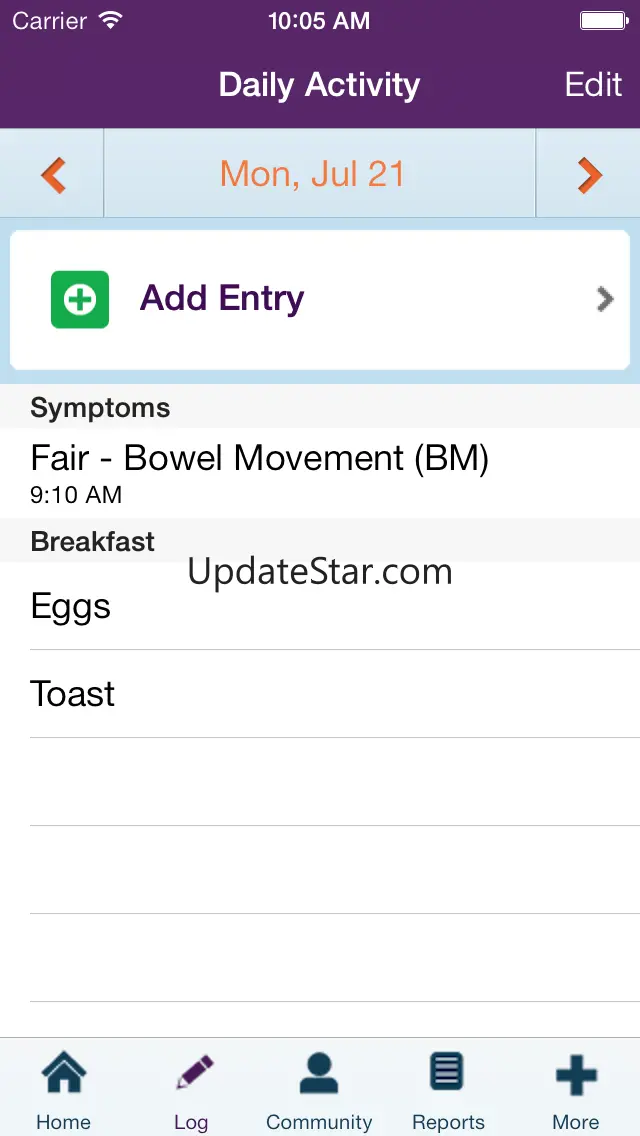Switch to the Reports tab label
The image size is (640, 1136).
point(448,1122)
